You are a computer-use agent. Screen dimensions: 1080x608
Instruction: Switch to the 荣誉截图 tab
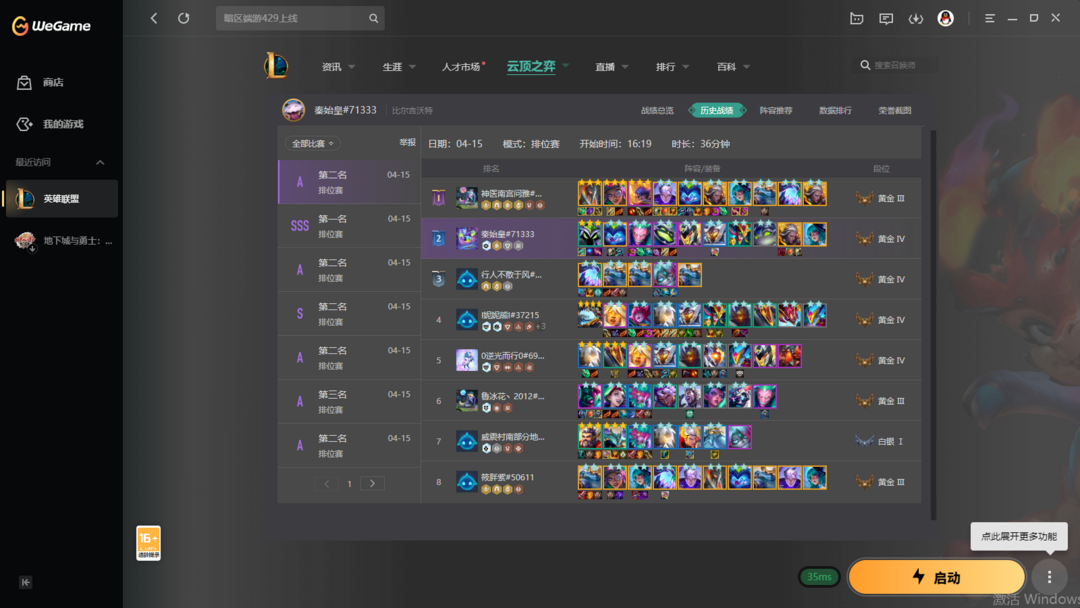[x=895, y=111]
